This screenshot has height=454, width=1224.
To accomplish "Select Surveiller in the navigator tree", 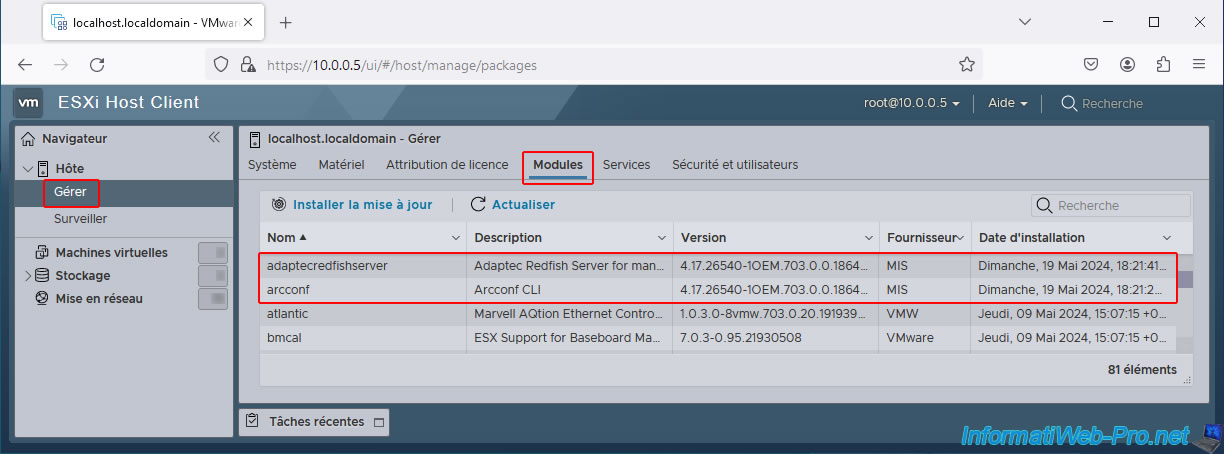I will pos(80,219).
